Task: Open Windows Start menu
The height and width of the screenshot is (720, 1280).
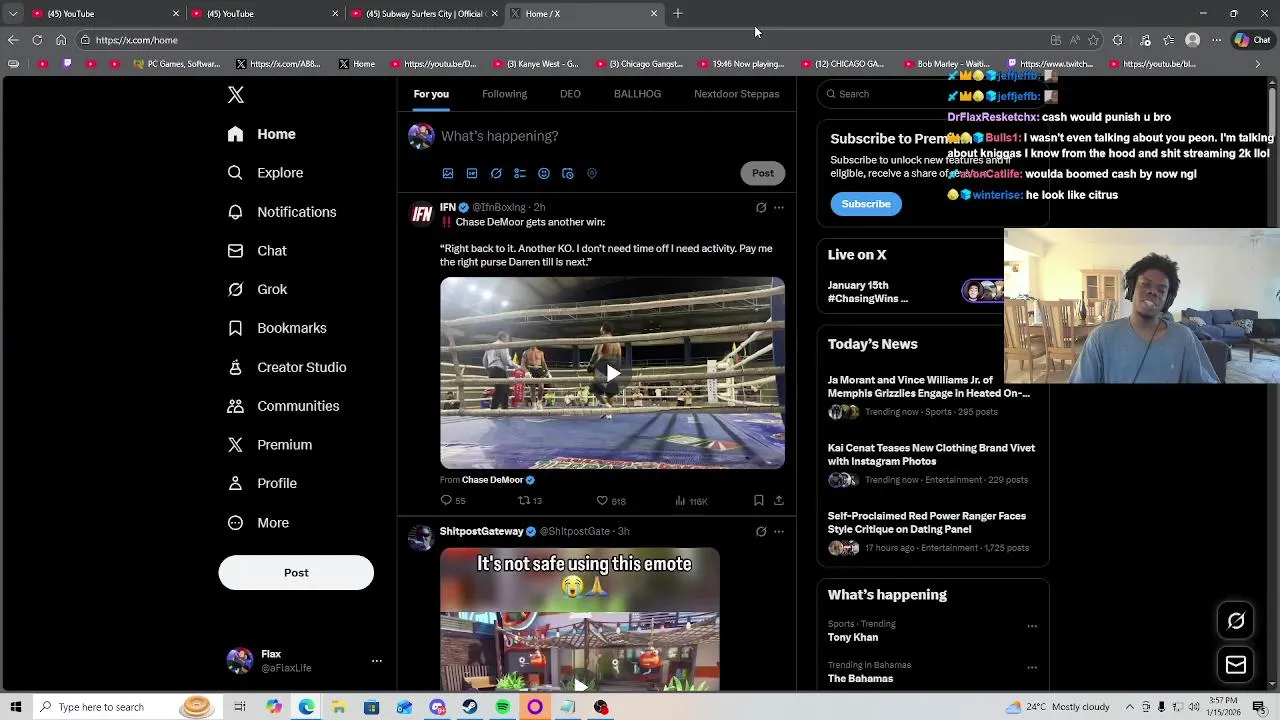Action: pos(15,707)
